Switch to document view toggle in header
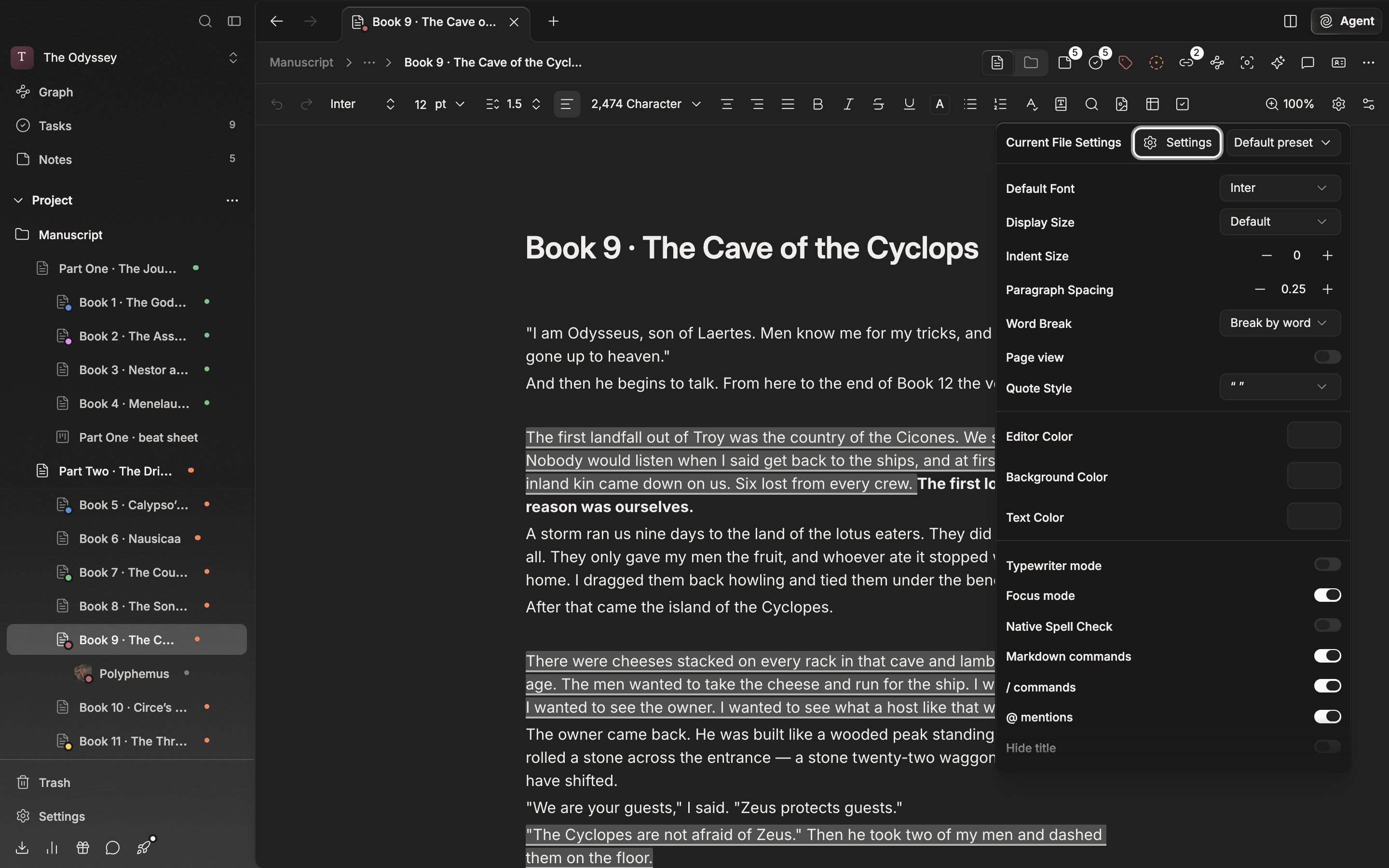 coord(997,62)
